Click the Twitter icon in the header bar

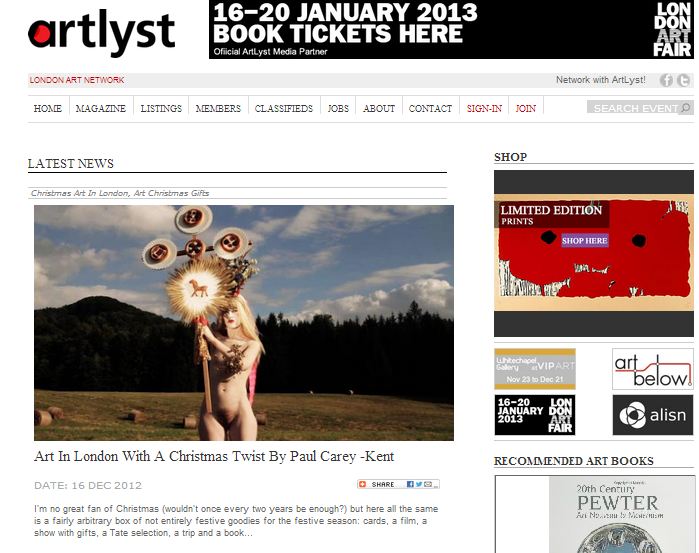(683, 80)
